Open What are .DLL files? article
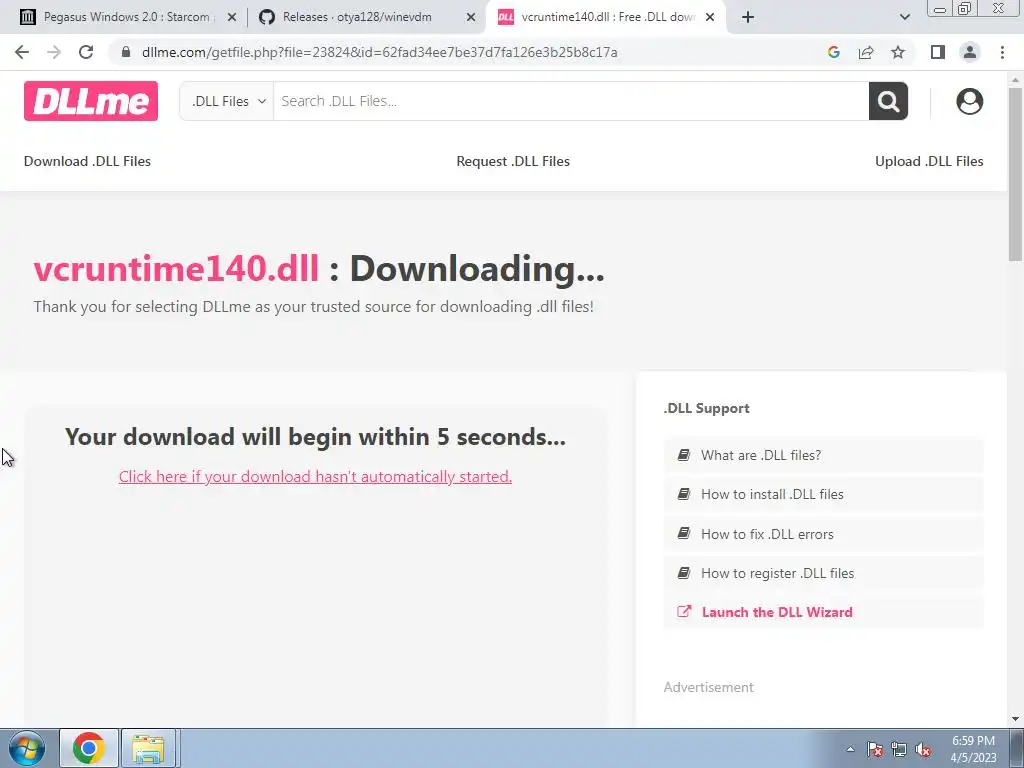The width and height of the screenshot is (1024, 768). click(824, 455)
